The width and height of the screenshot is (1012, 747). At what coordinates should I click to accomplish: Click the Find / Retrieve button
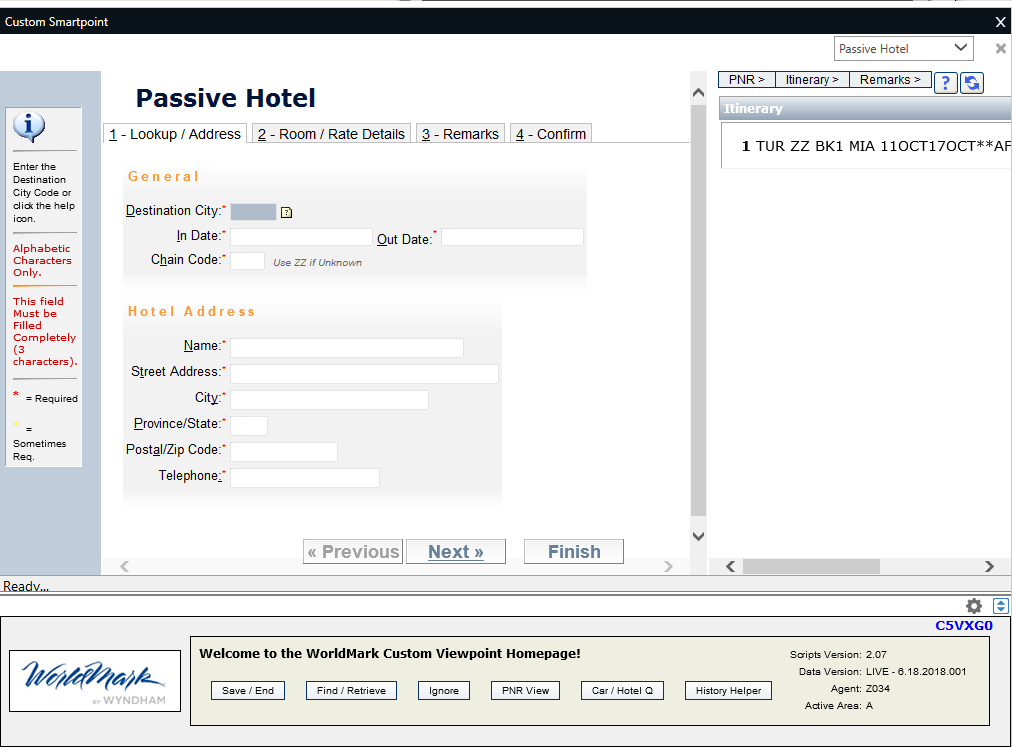351,690
